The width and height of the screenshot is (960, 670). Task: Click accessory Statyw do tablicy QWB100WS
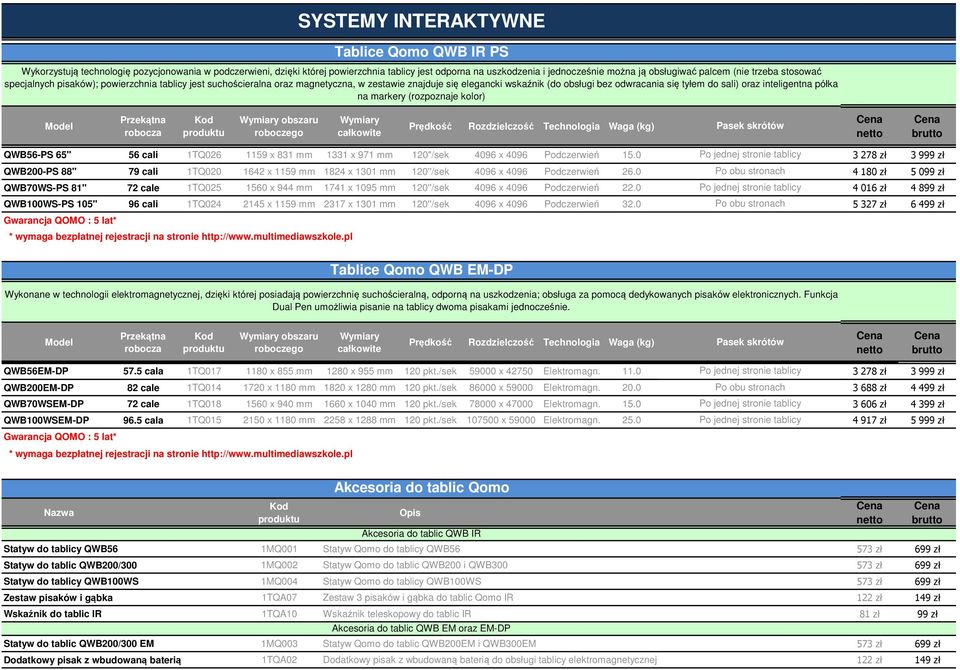[x=71, y=581]
